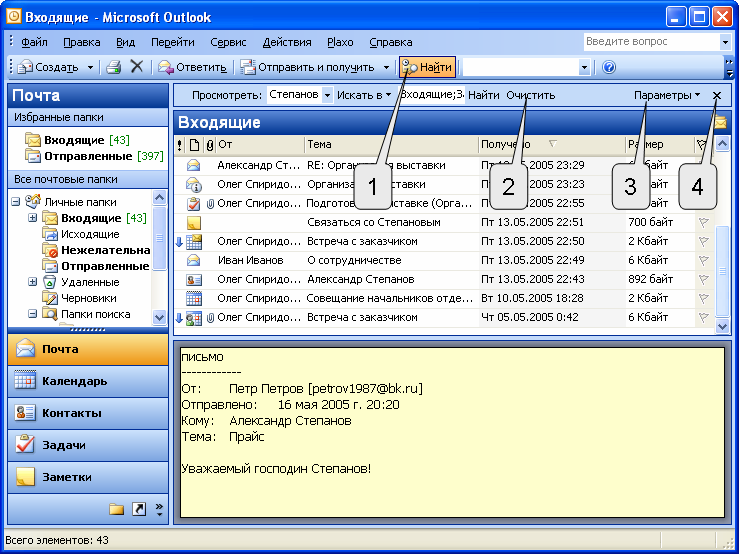Open the Просмотреть search term dropdown
Screen dimensions: 739x554
click(x=327, y=95)
